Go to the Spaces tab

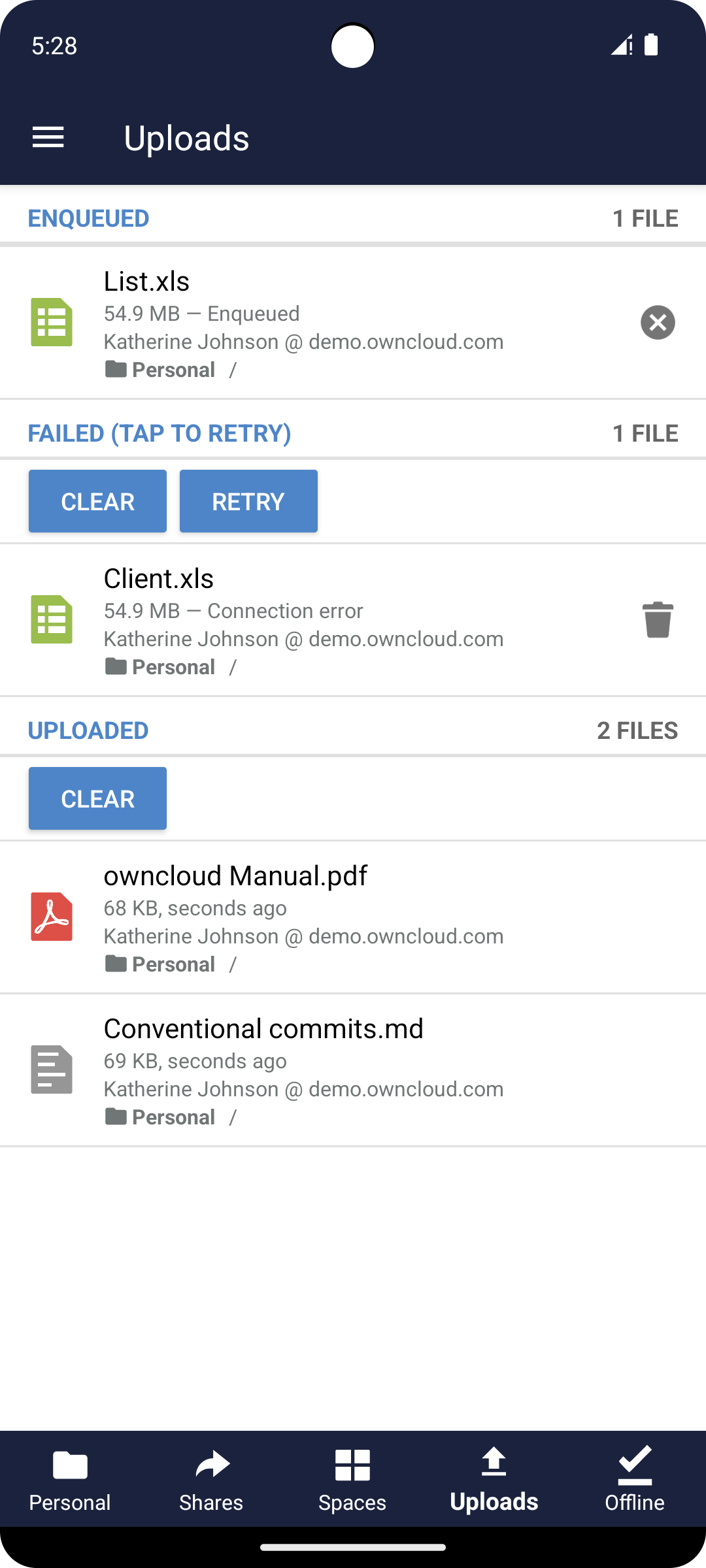click(352, 1479)
